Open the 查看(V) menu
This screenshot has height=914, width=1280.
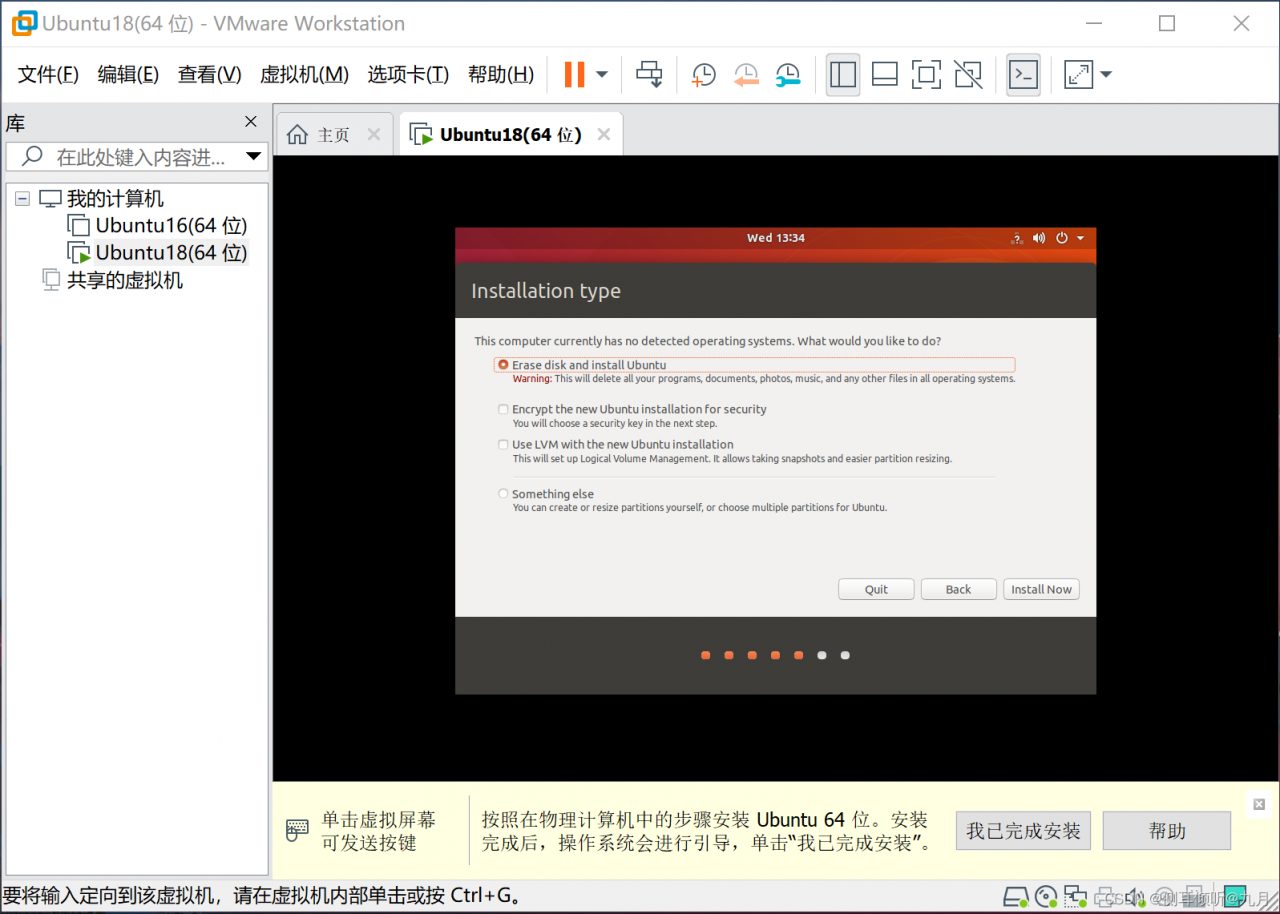(x=210, y=74)
